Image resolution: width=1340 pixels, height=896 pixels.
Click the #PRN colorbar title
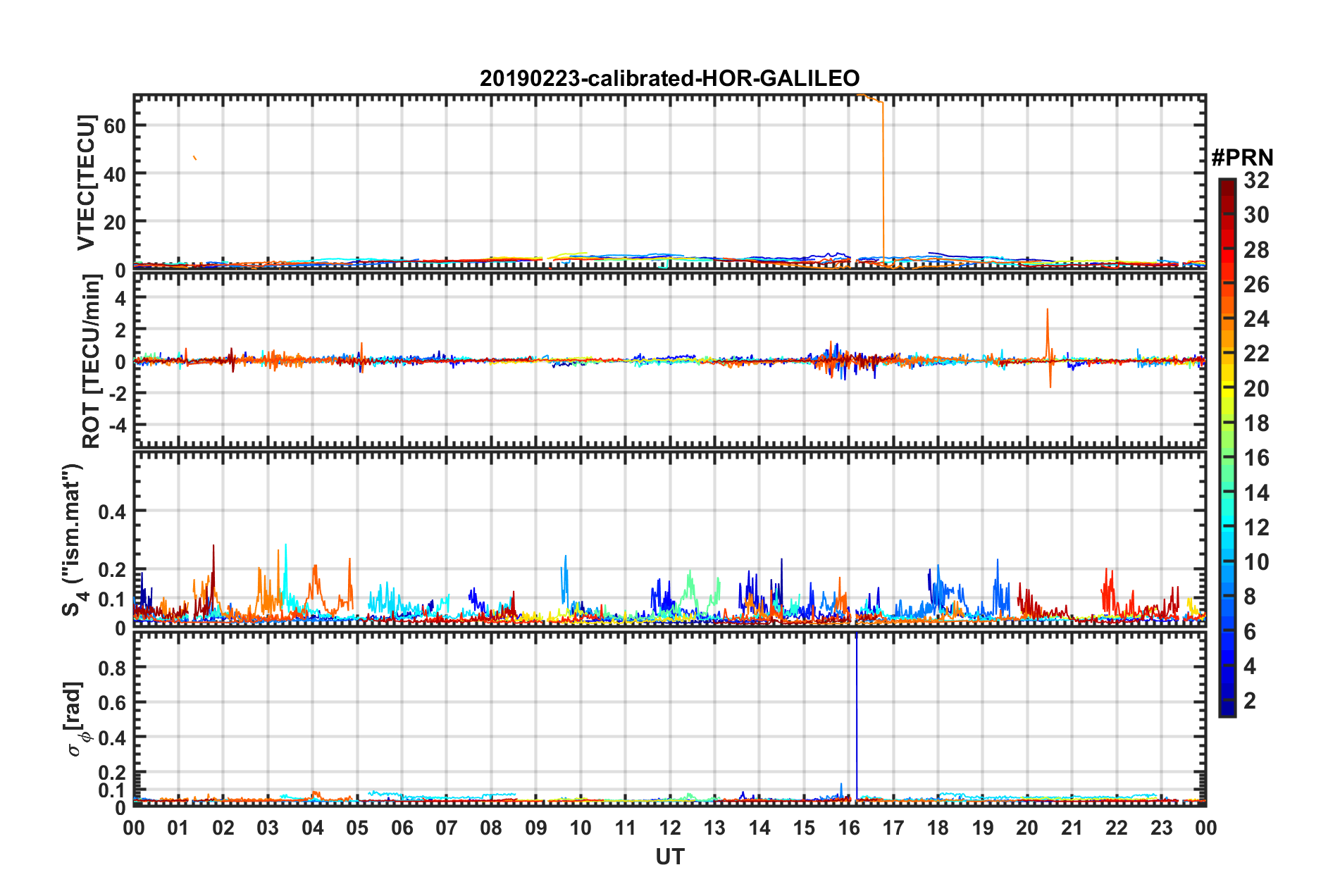point(1242,158)
